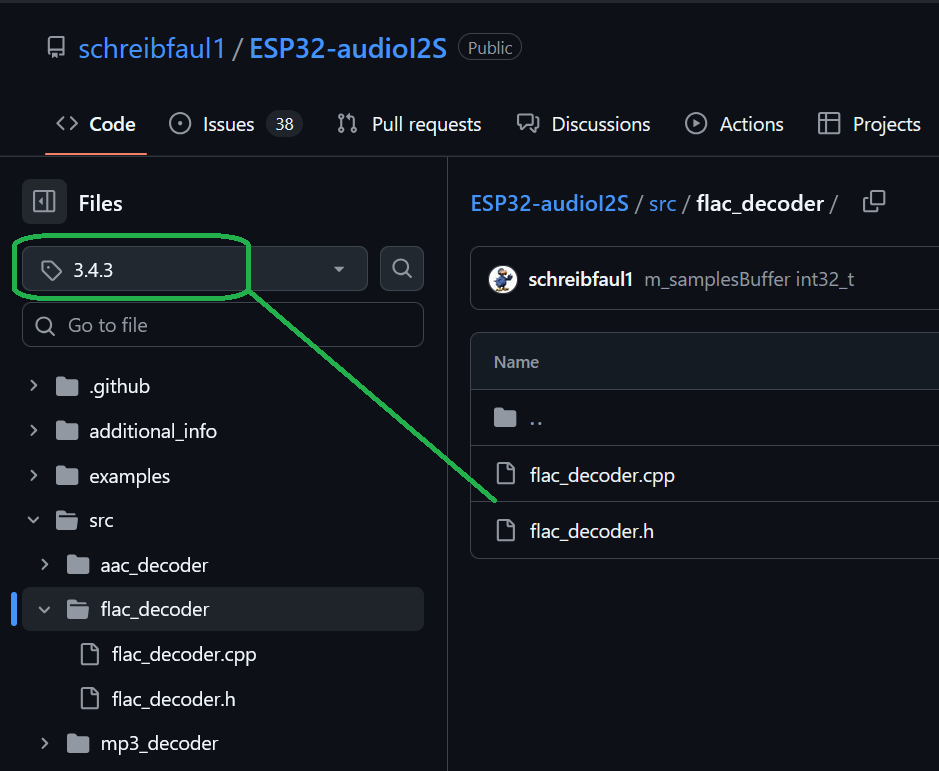The image size is (939, 771).
Task: Click the Go to file search field
Action: coord(222,325)
